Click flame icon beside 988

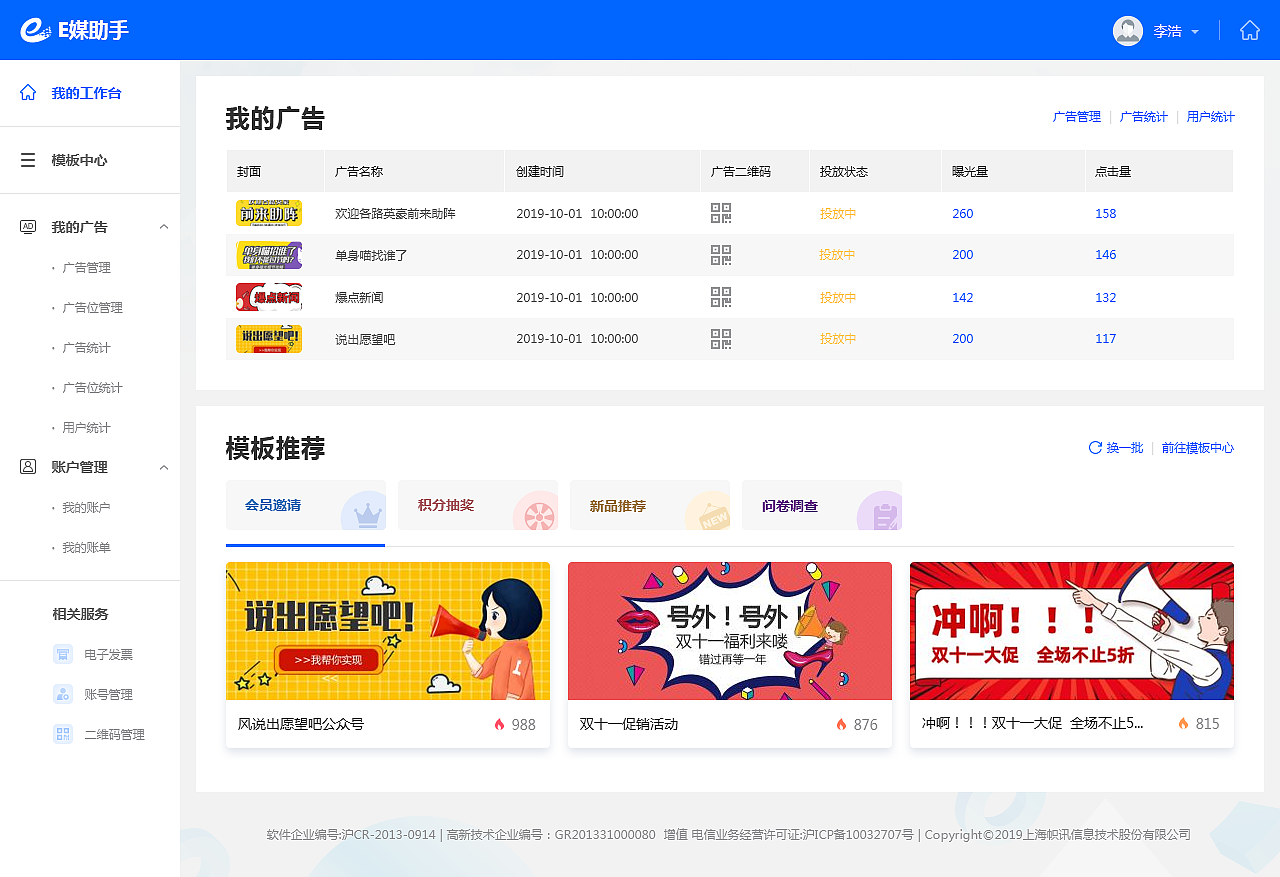tap(500, 724)
